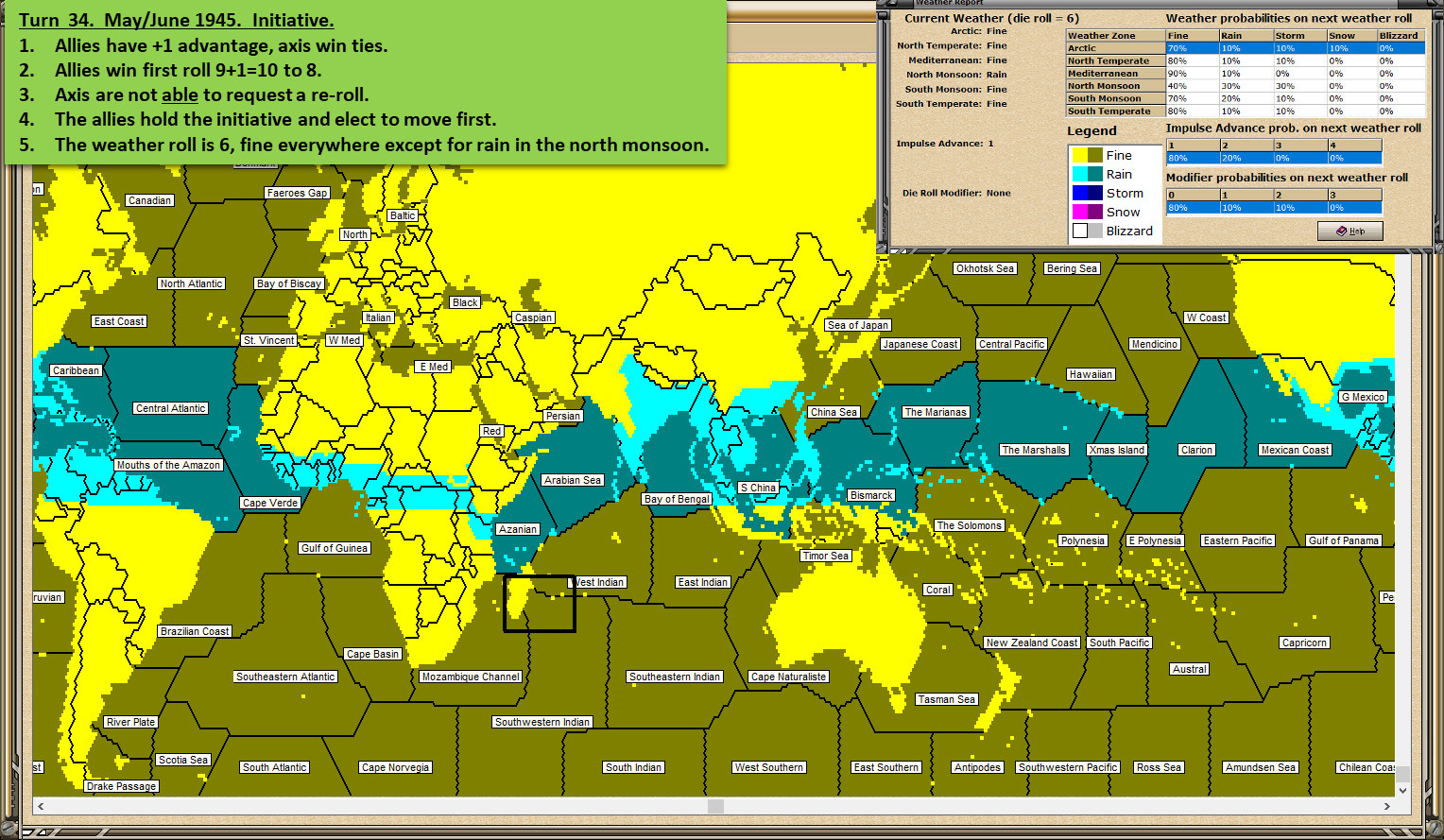
Task: Select the South Temperate row in the probabilities table
Action: [1245, 111]
